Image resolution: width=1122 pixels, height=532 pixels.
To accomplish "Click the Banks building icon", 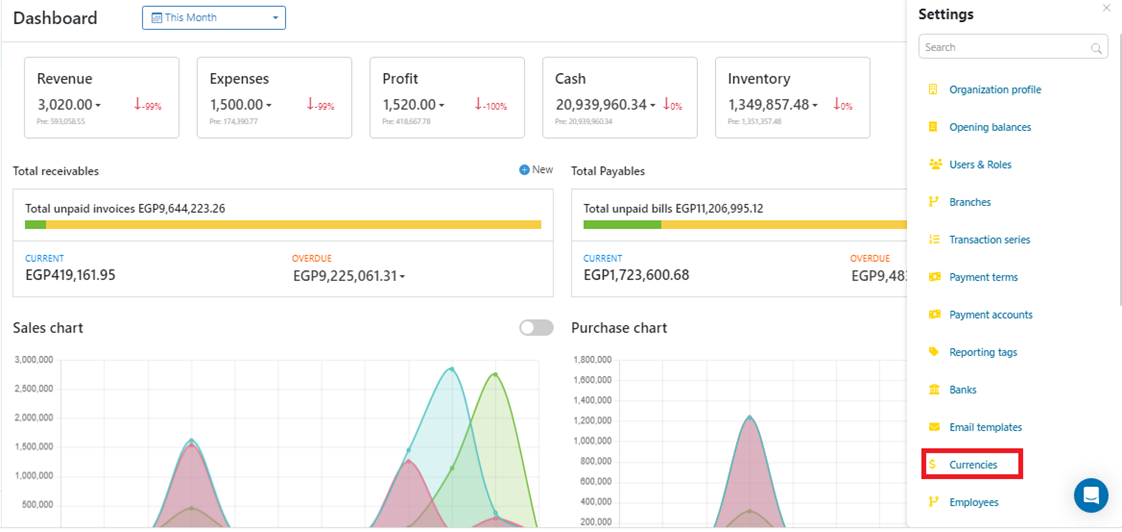I will click(933, 390).
